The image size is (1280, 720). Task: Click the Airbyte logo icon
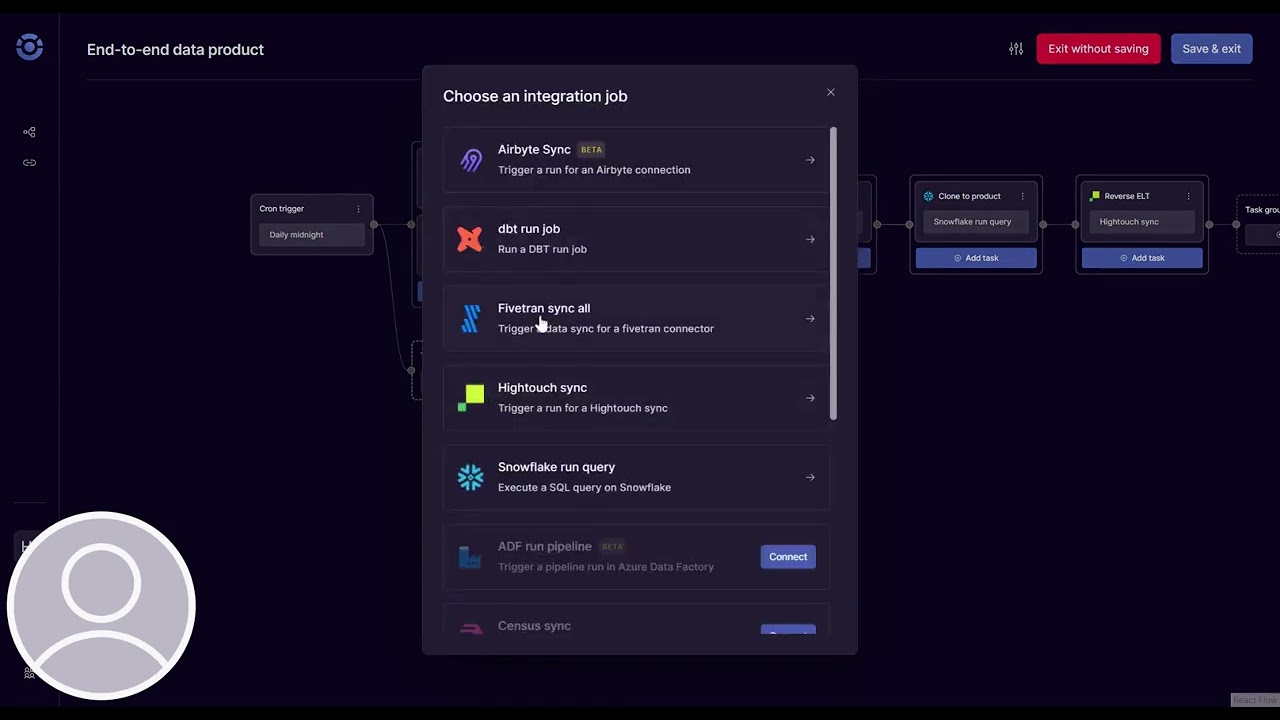coord(470,160)
